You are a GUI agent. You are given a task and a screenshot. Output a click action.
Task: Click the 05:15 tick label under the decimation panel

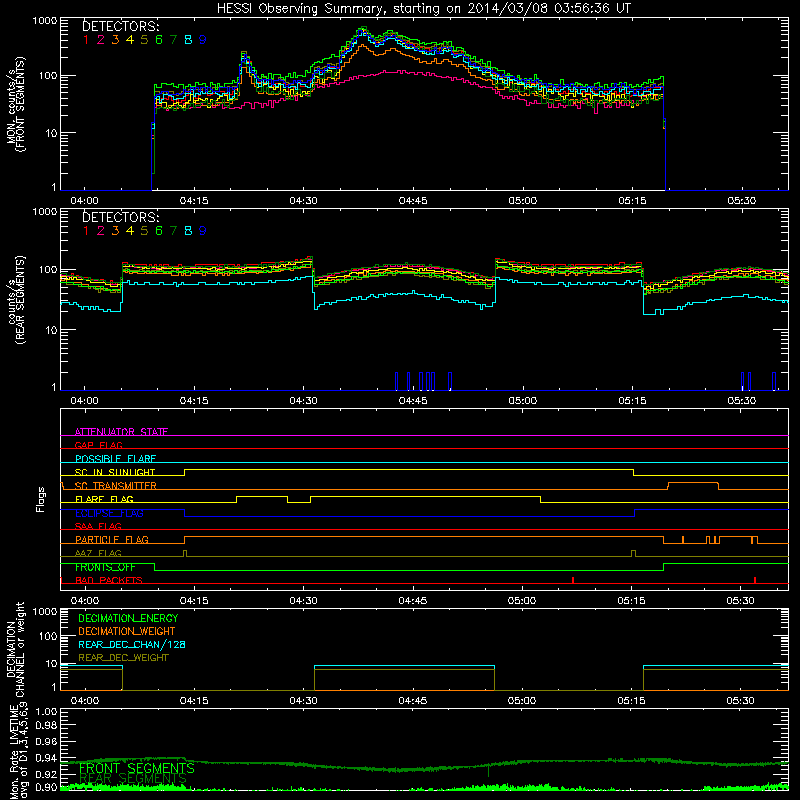(x=632, y=701)
